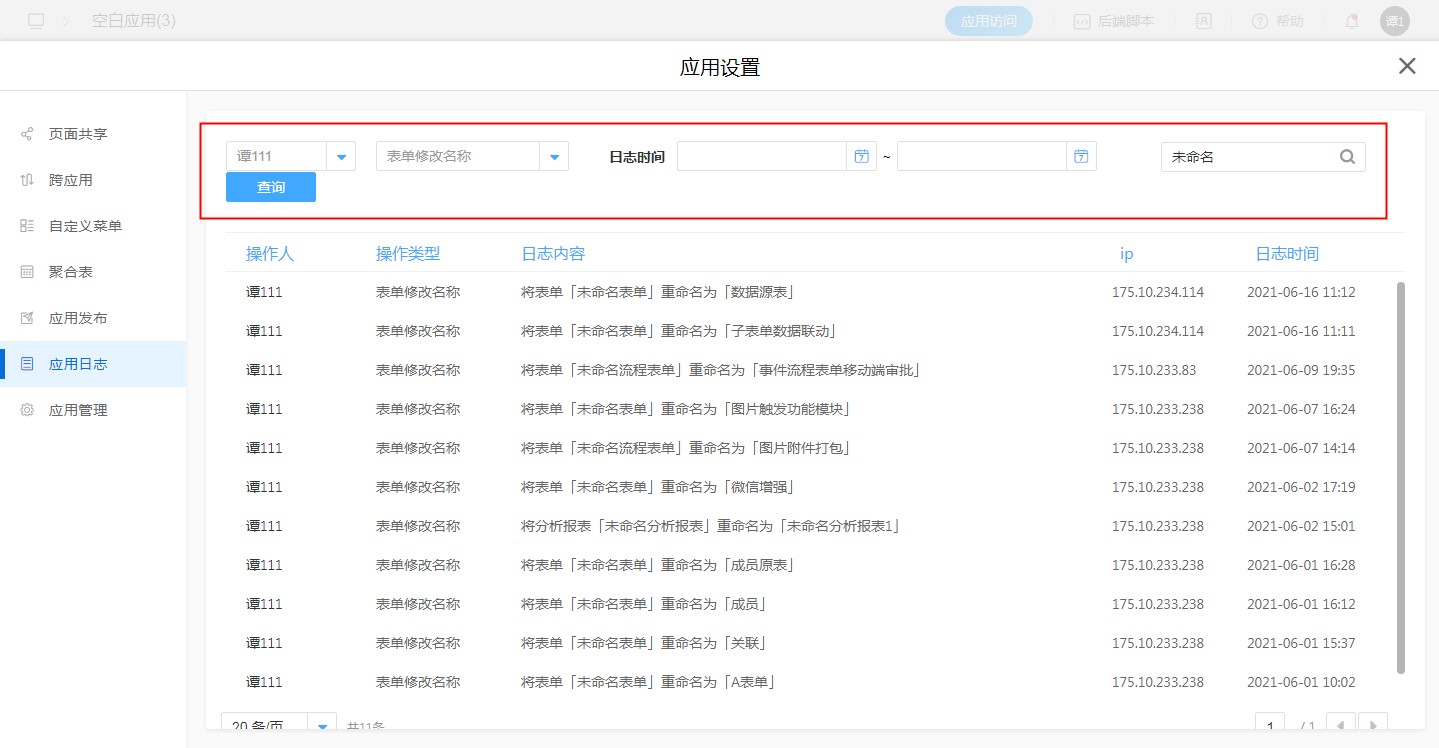Image resolution: width=1439 pixels, height=748 pixels.
Task: Click the 应用访问 button in header
Action: pyautogui.click(x=988, y=21)
